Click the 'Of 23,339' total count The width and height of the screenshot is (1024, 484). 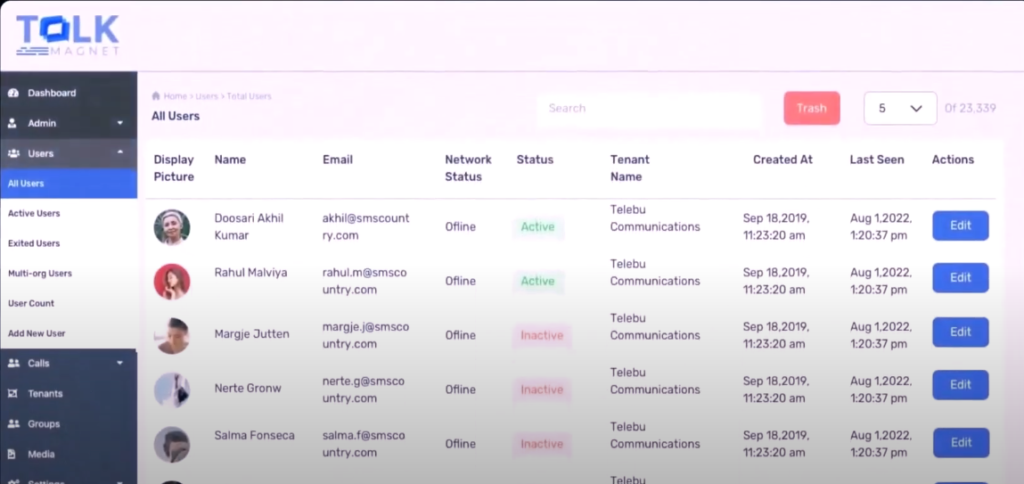tap(970, 108)
